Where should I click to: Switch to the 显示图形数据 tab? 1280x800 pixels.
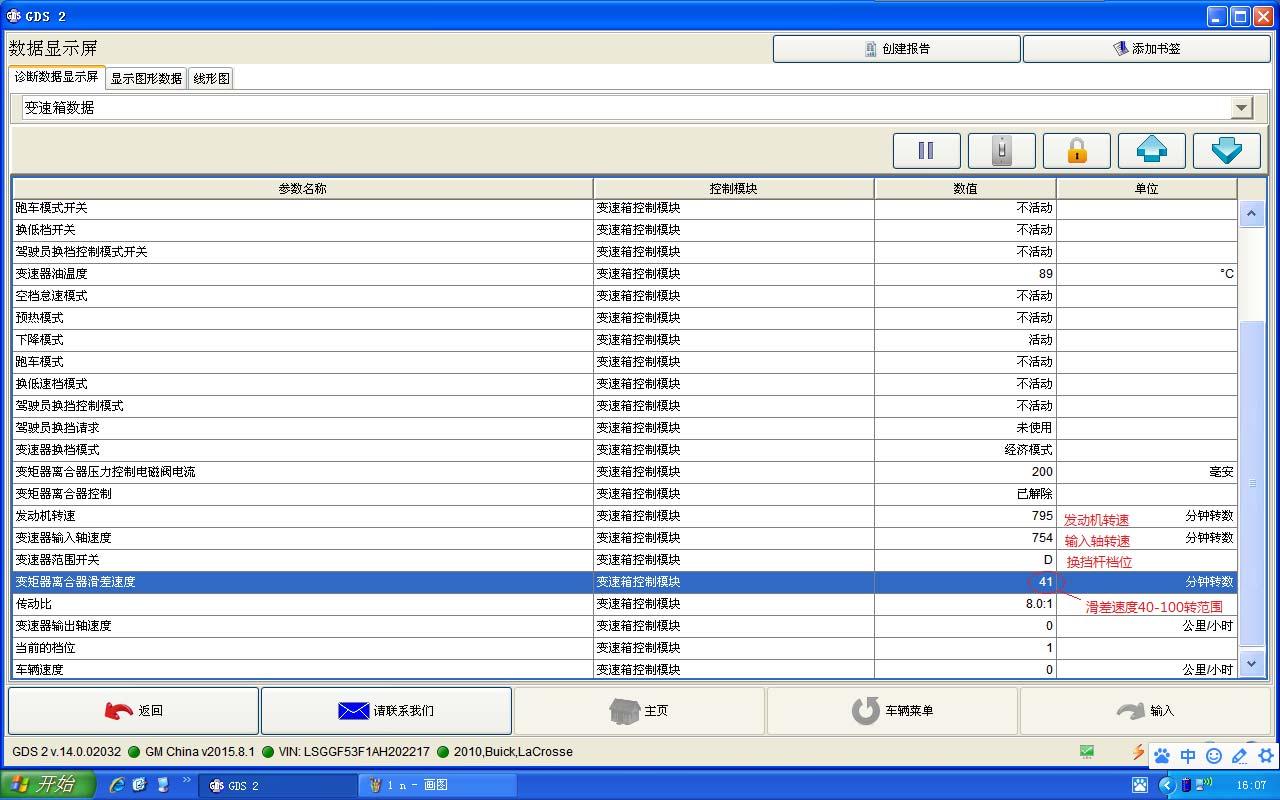coord(146,78)
